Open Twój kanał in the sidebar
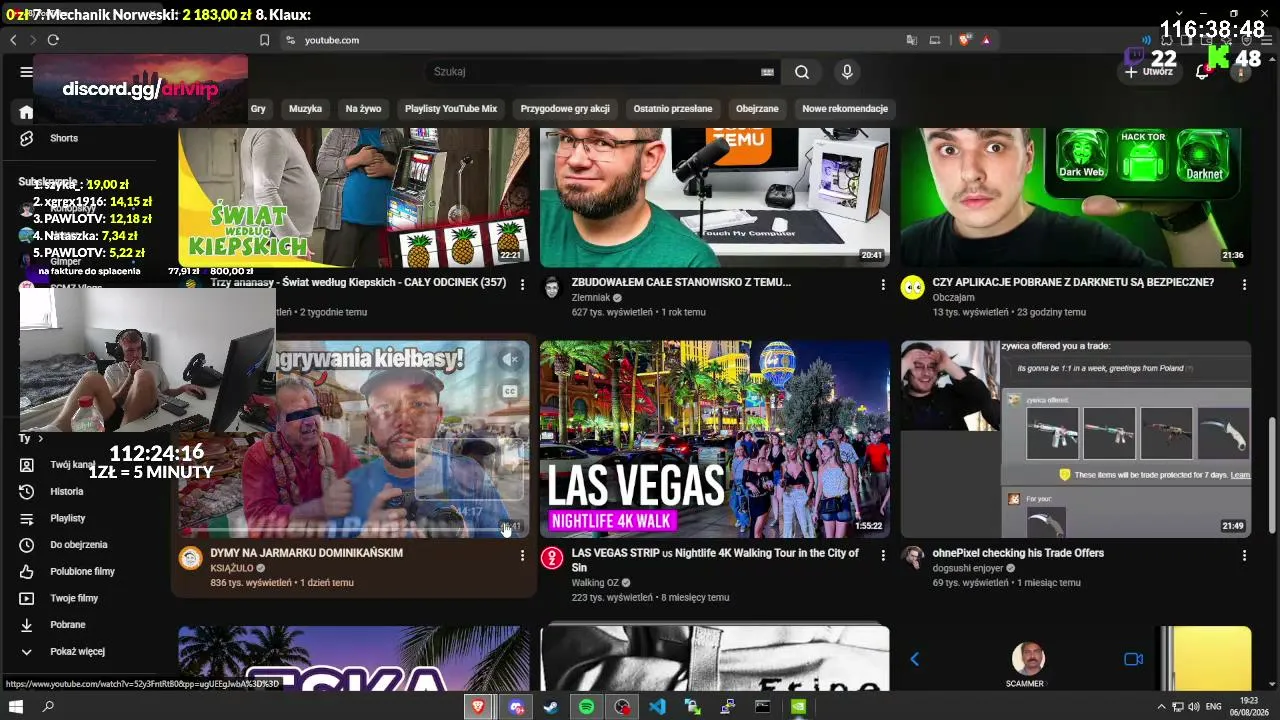1280x720 pixels. click(72, 465)
